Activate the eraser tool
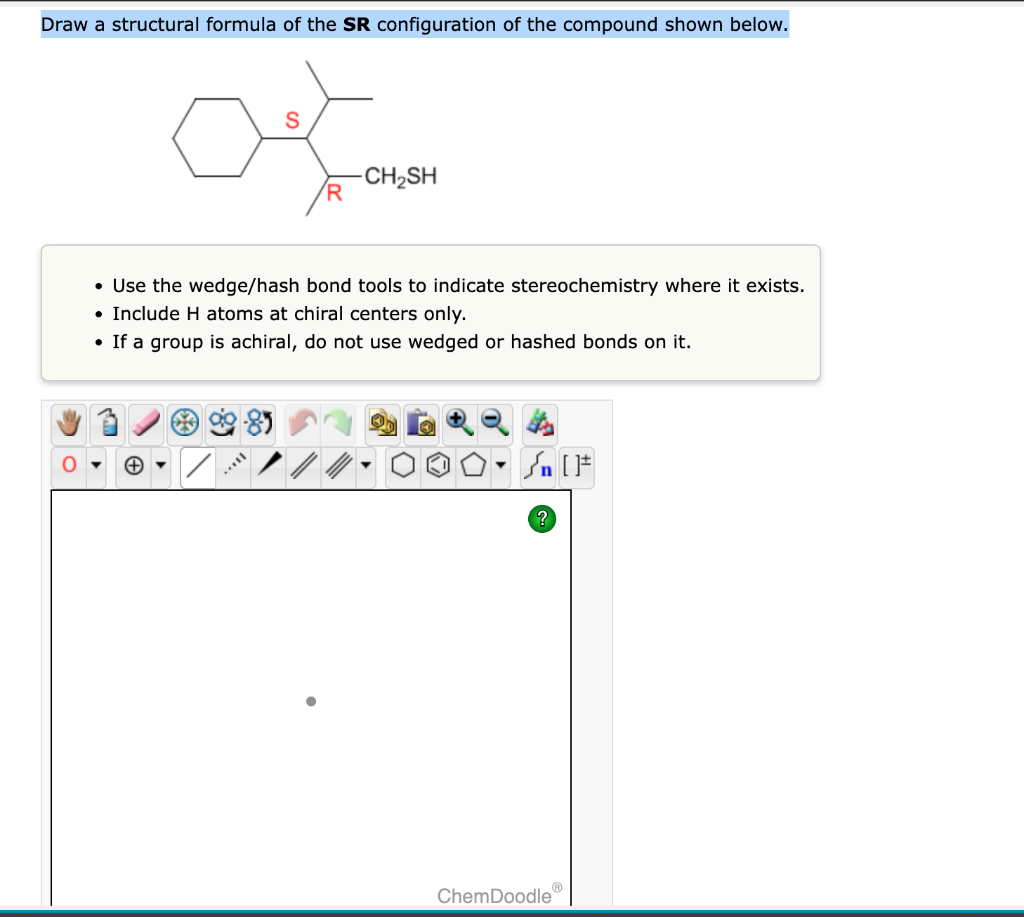The width and height of the screenshot is (1024, 917). 143,422
